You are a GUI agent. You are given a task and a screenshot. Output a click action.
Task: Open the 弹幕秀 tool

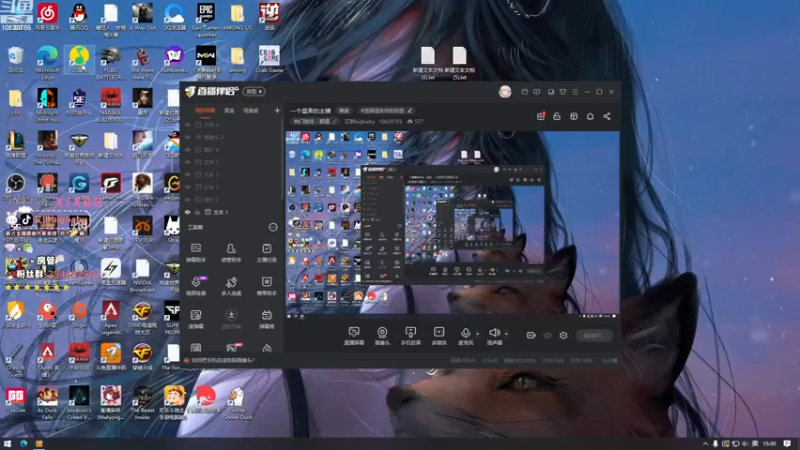(x=266, y=319)
